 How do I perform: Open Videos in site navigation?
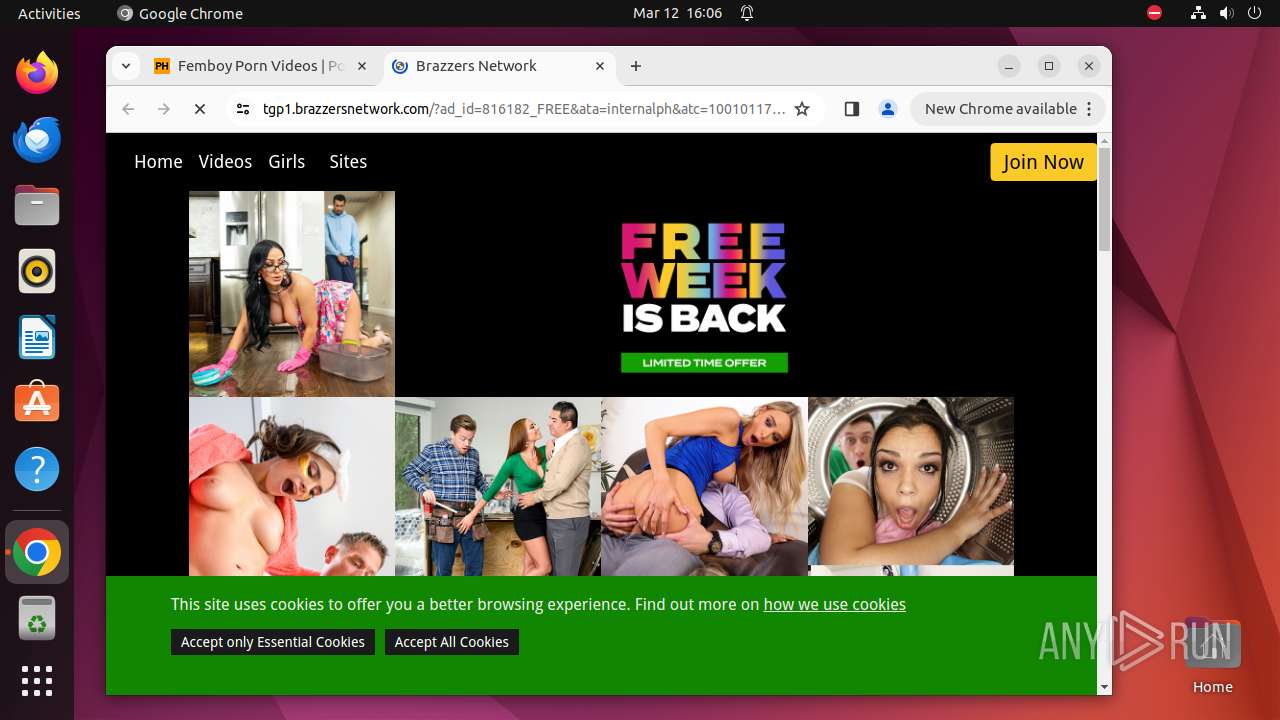(x=225, y=162)
